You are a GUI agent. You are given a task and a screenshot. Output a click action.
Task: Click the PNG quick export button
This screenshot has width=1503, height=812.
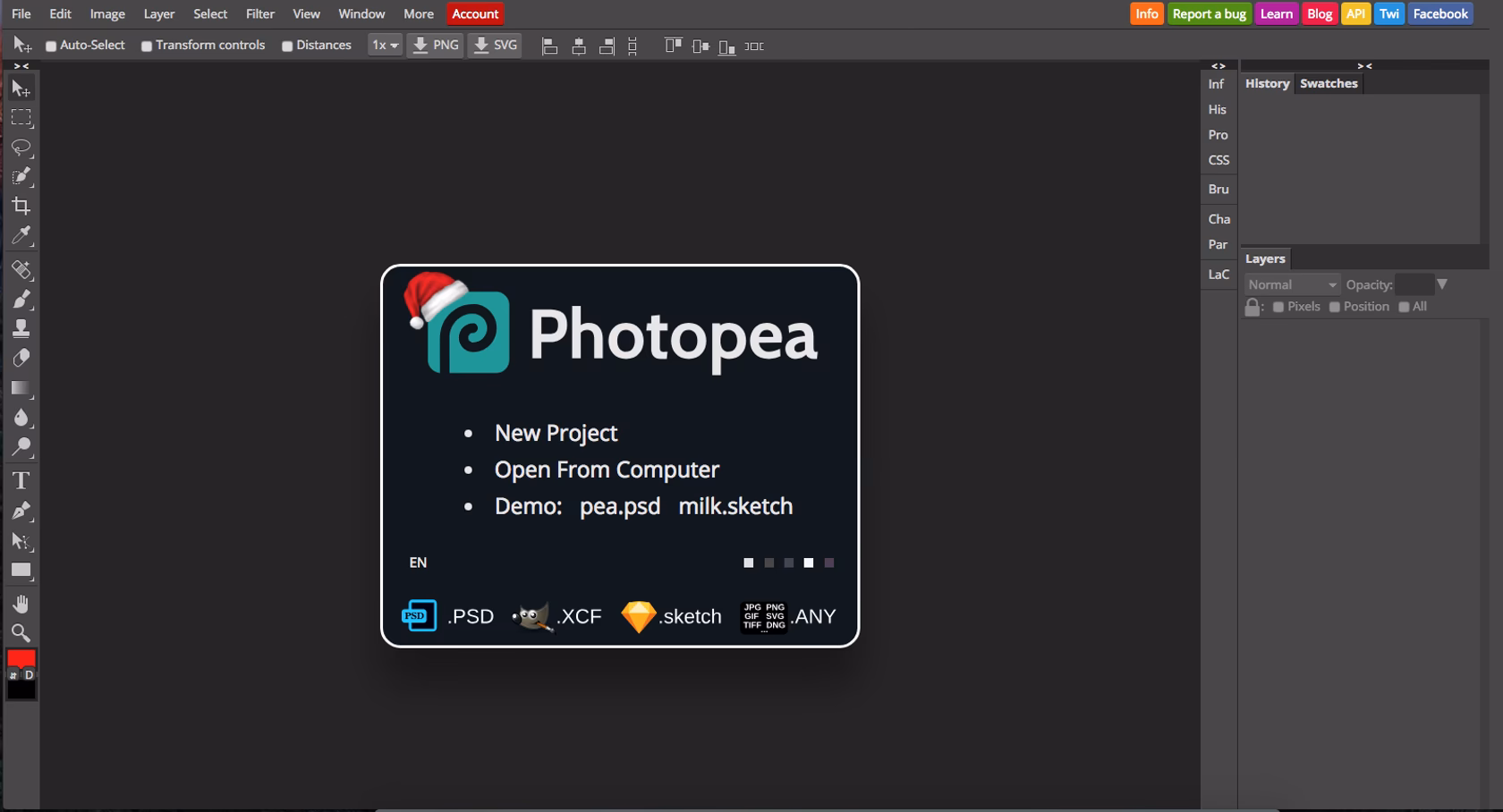tap(435, 45)
